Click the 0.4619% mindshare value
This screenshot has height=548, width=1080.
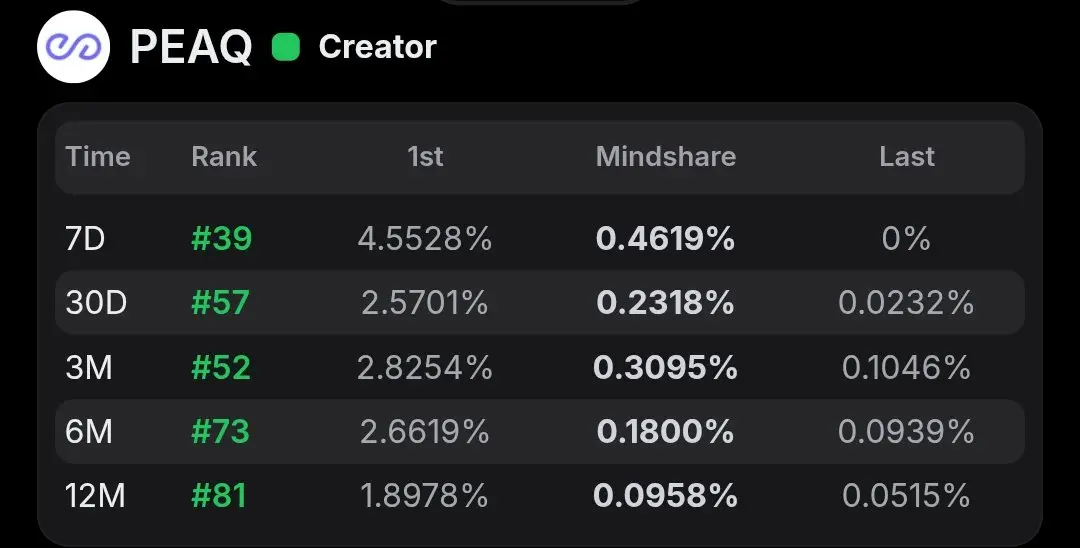click(x=665, y=239)
